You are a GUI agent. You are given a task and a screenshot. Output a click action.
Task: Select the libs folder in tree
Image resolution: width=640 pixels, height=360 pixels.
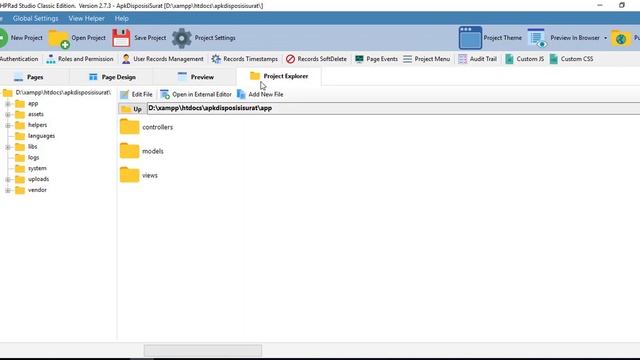pos(27,147)
